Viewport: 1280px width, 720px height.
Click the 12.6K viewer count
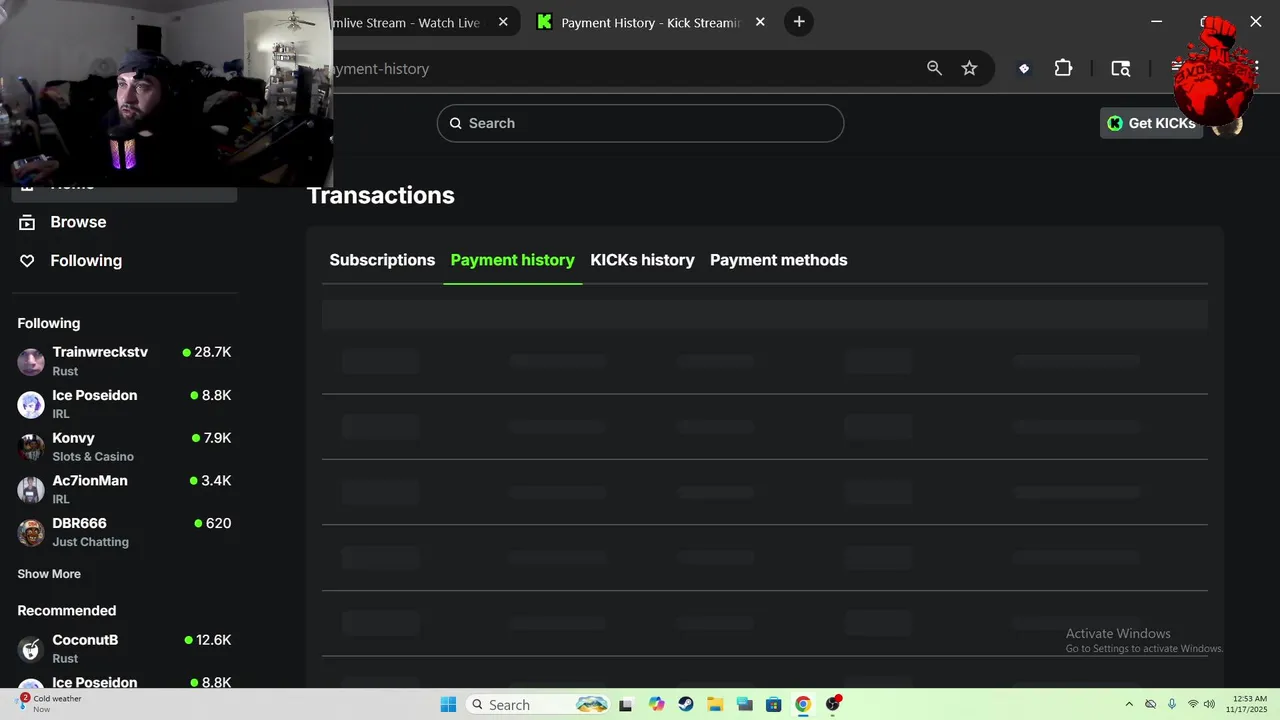tap(213, 640)
